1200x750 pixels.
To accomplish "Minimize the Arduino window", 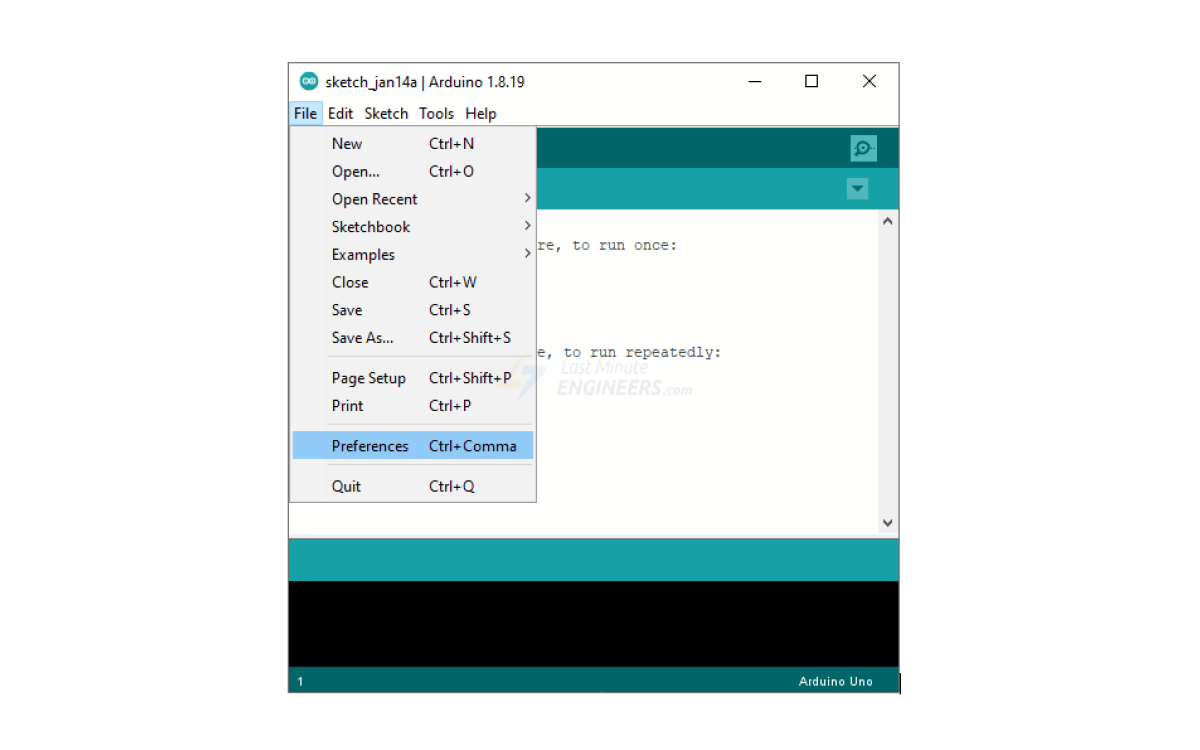I will coord(754,82).
